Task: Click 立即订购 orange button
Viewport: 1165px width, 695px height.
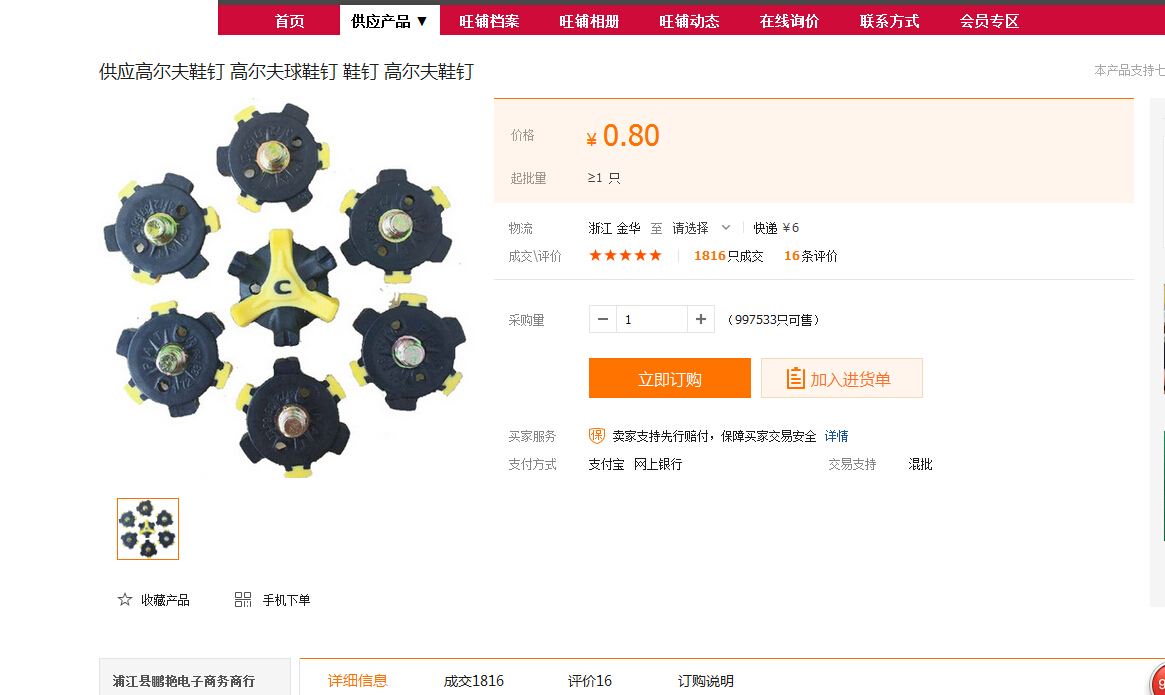Action: click(669, 379)
